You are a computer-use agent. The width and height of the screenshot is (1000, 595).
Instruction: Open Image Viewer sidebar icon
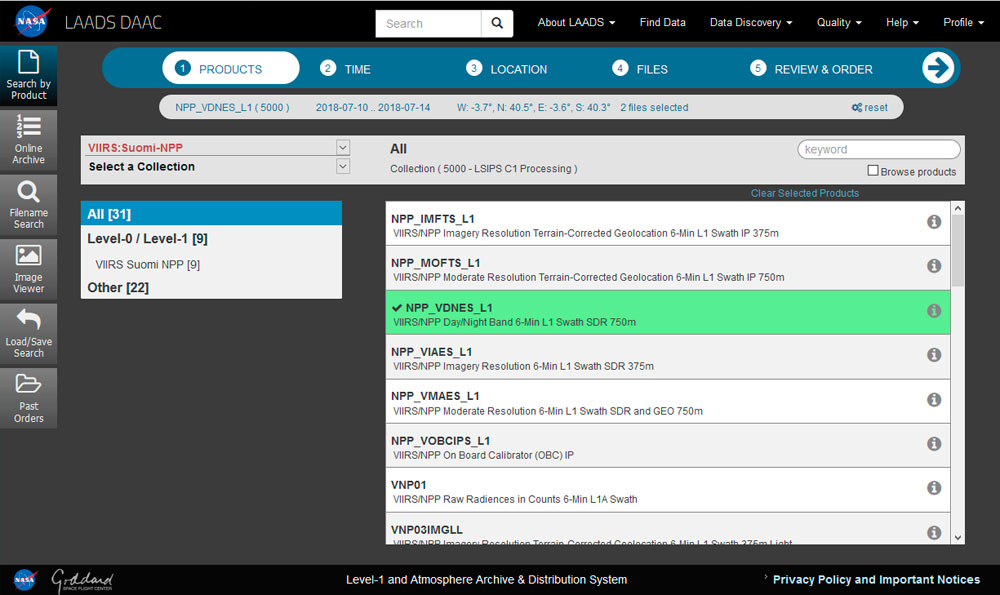[x=28, y=268]
